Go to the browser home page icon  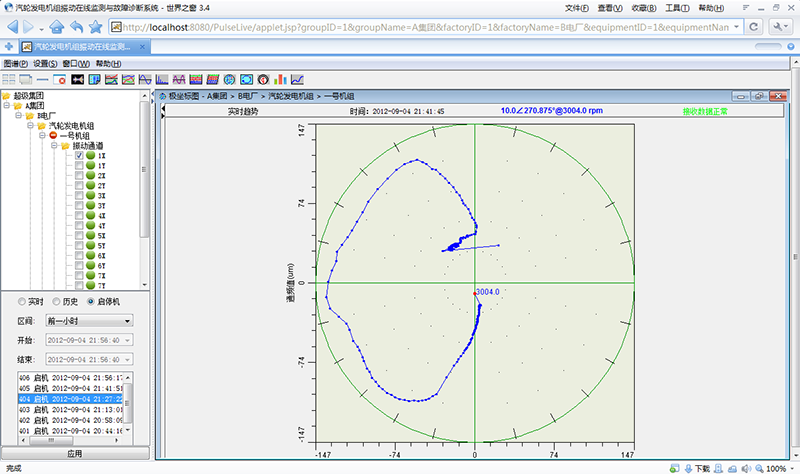point(57,27)
